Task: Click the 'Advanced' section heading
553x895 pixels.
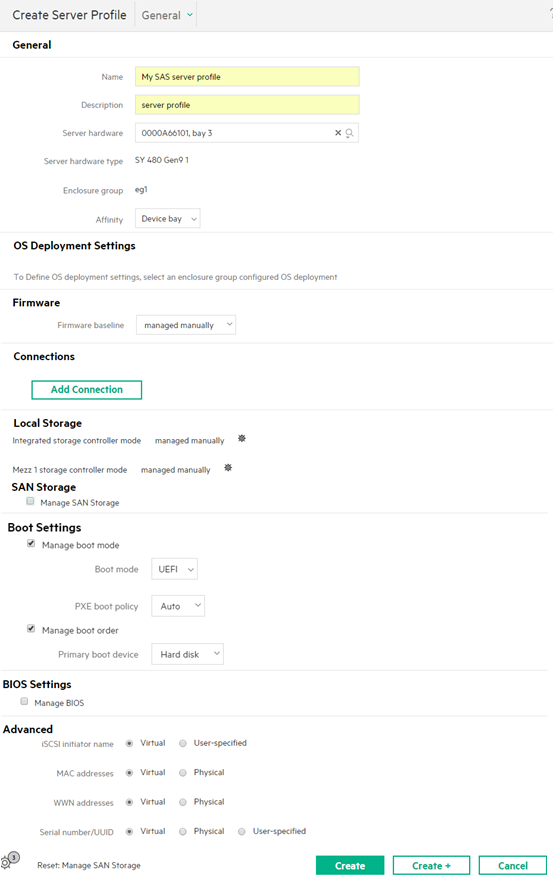Action: pyautogui.click(x=28, y=729)
